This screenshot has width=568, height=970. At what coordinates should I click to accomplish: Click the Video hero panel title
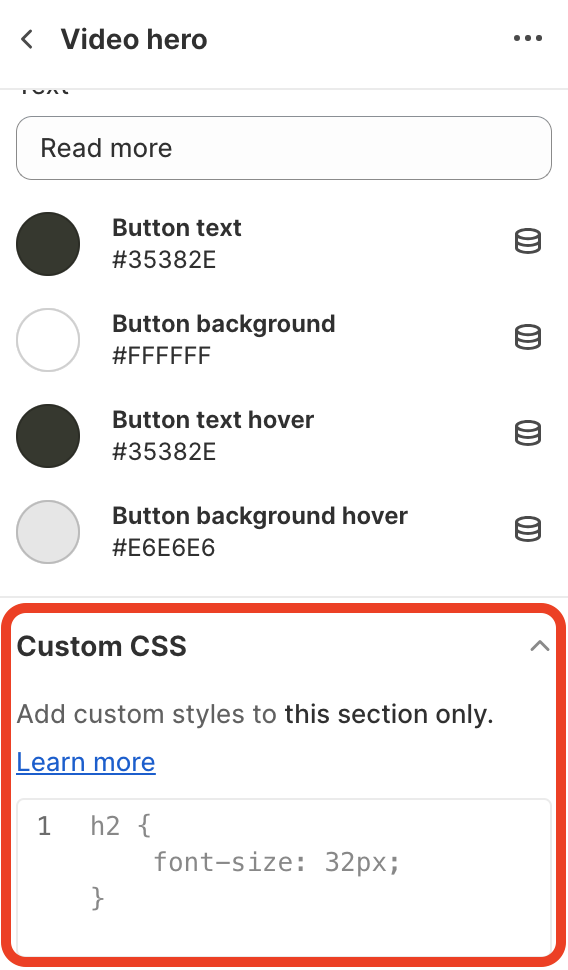134,39
